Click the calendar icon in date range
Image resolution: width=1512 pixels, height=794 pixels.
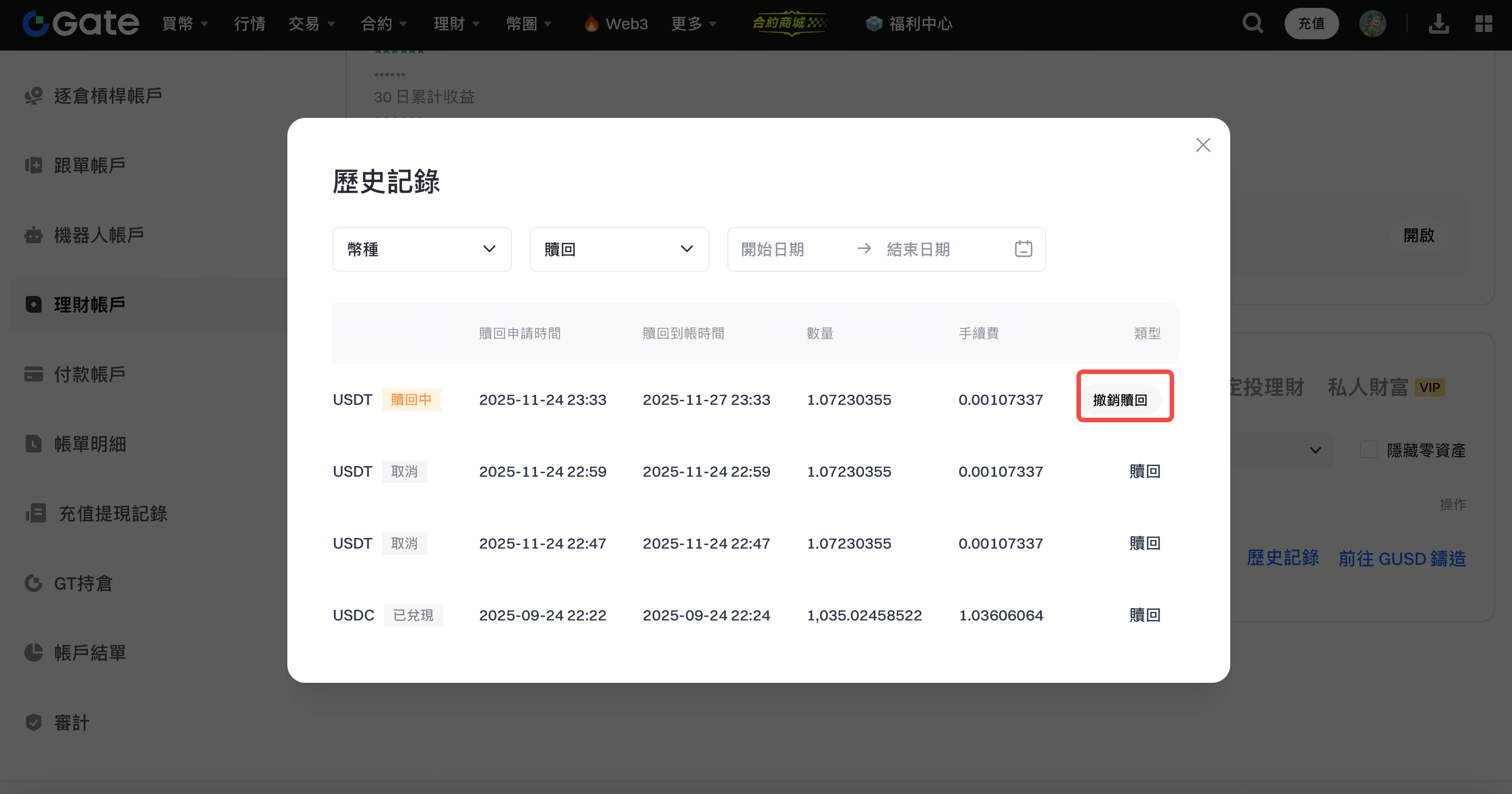tap(1023, 249)
